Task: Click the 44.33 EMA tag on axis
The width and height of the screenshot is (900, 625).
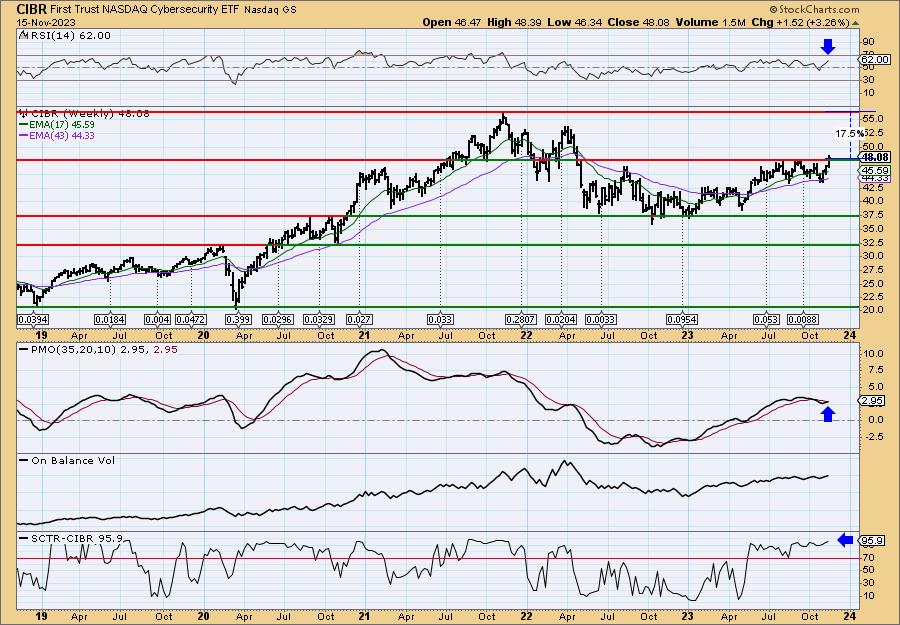Action: point(875,178)
